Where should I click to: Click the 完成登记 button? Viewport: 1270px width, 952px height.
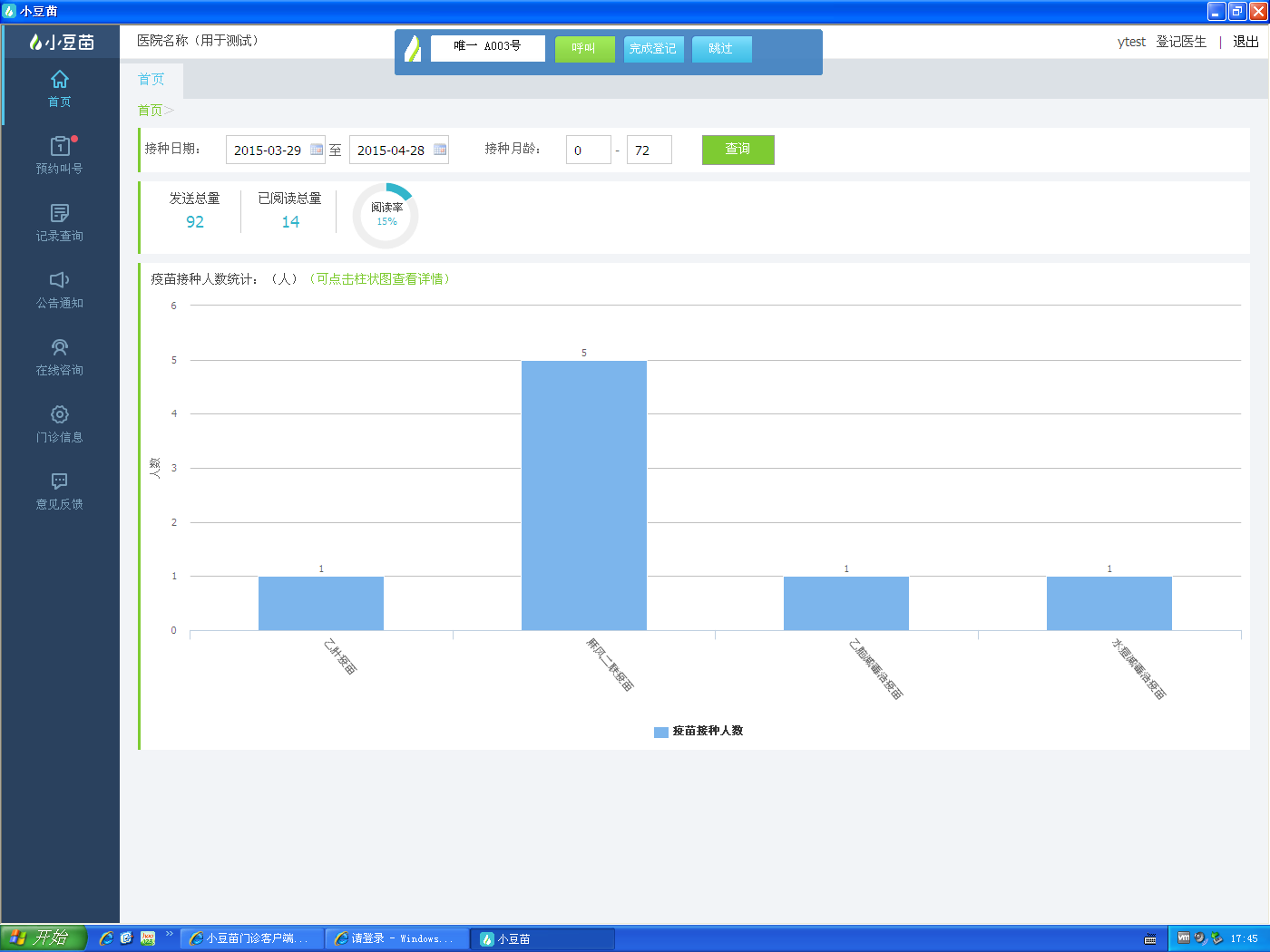click(x=653, y=49)
